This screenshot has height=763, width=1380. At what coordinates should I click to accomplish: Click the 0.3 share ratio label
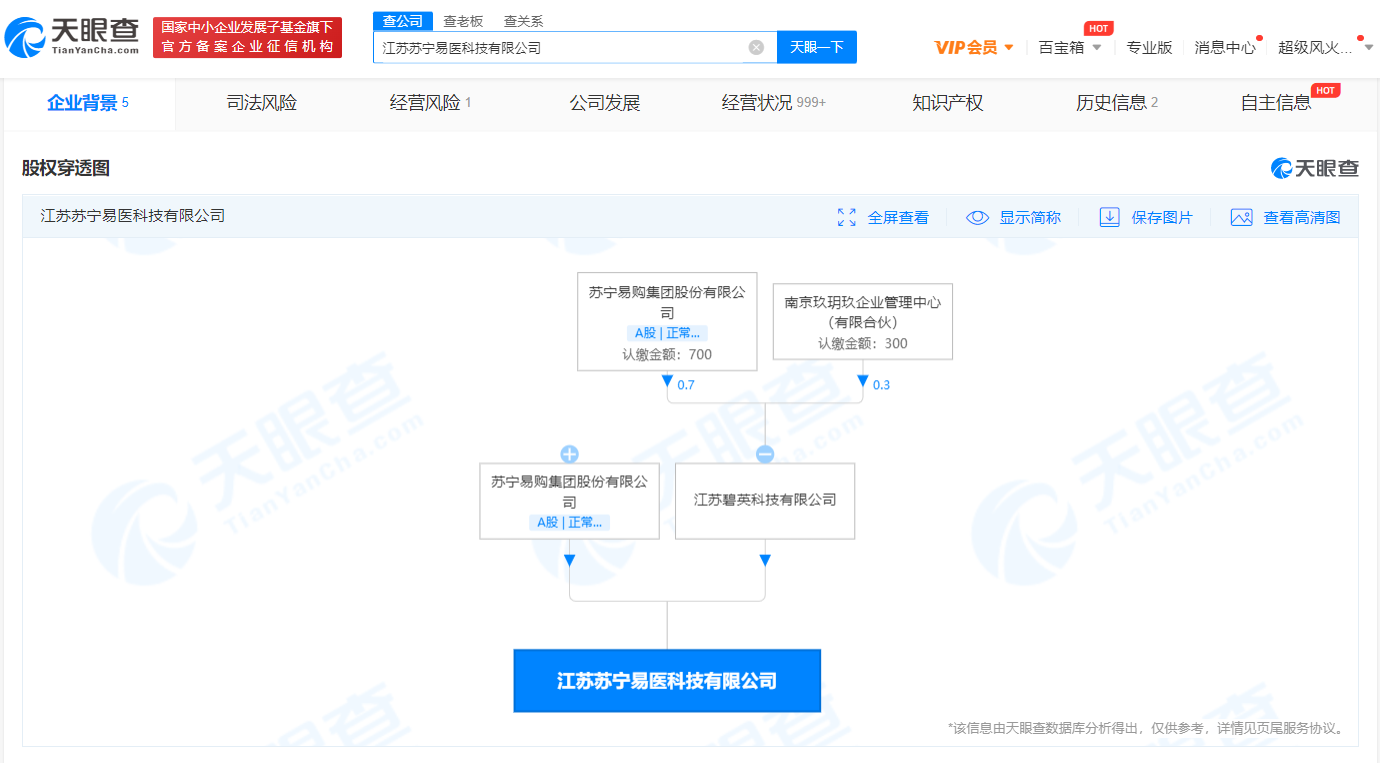(882, 385)
